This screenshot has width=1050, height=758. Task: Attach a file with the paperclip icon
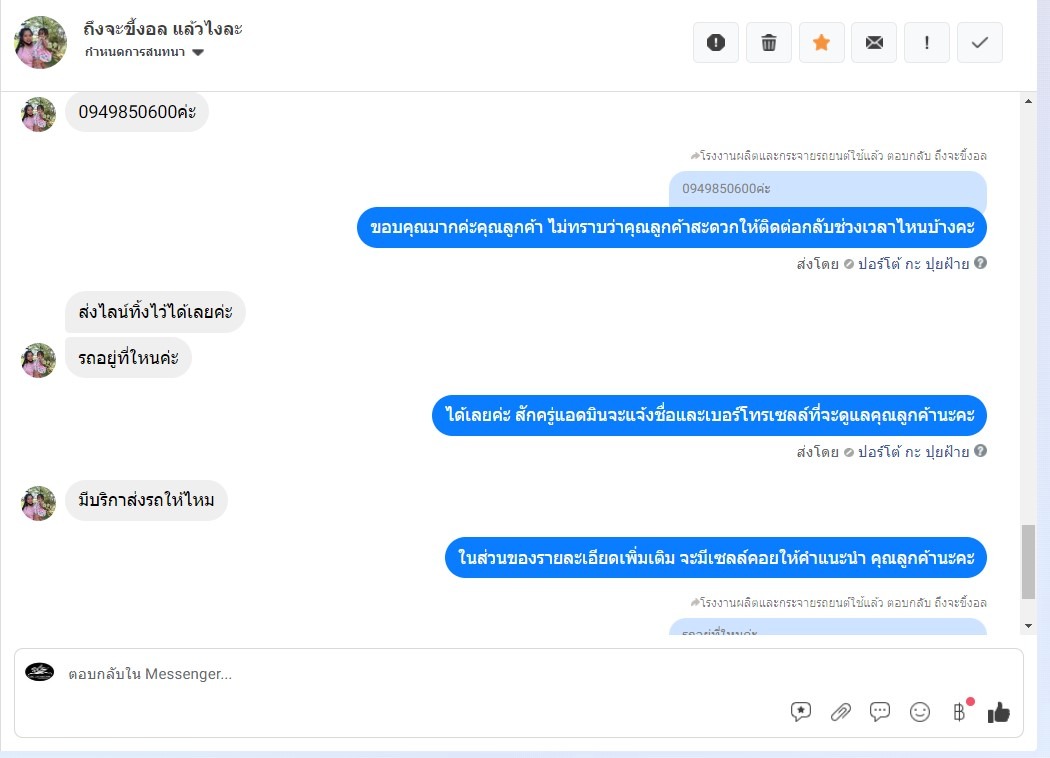(840, 712)
